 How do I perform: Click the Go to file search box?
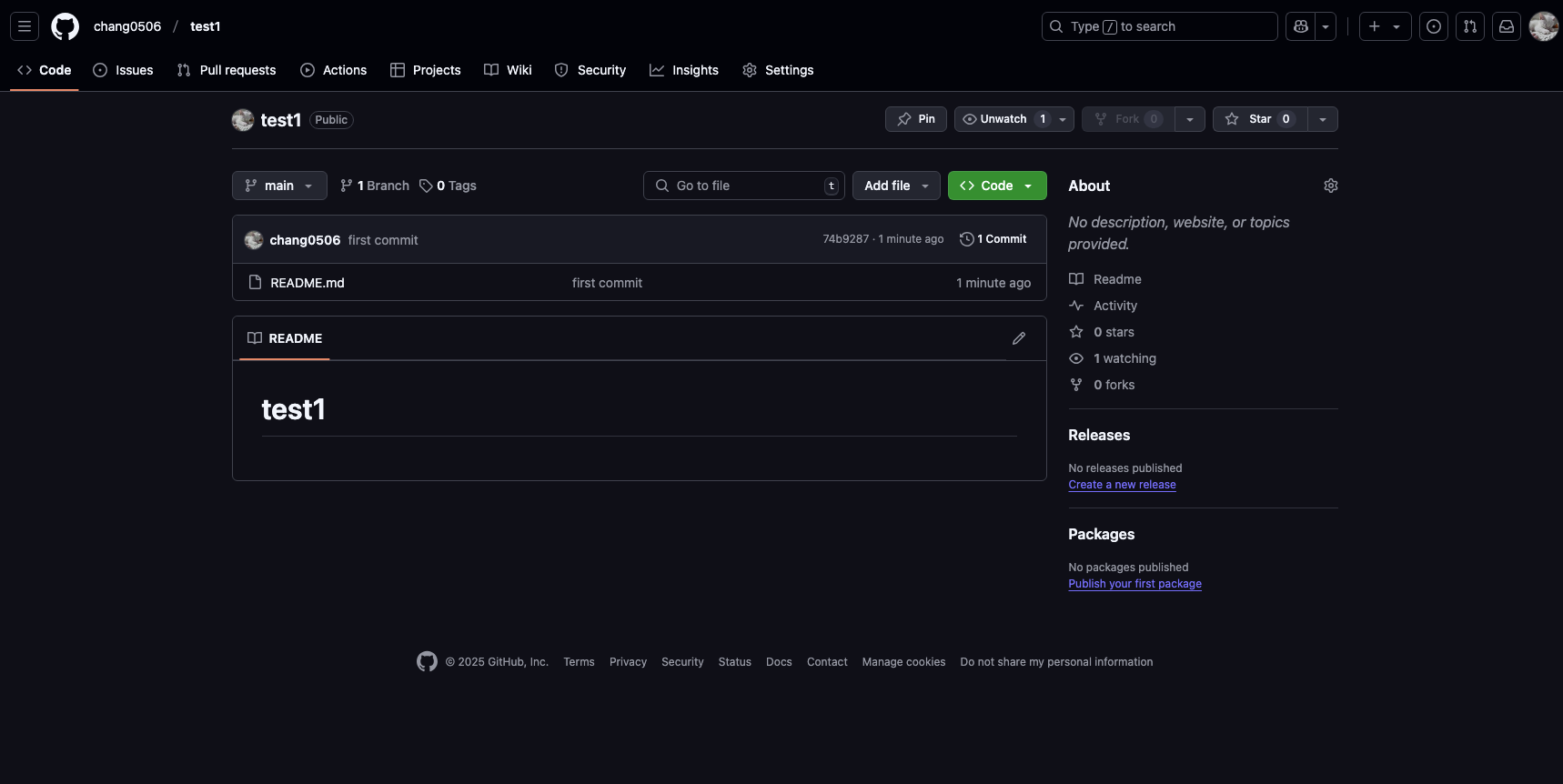744,186
